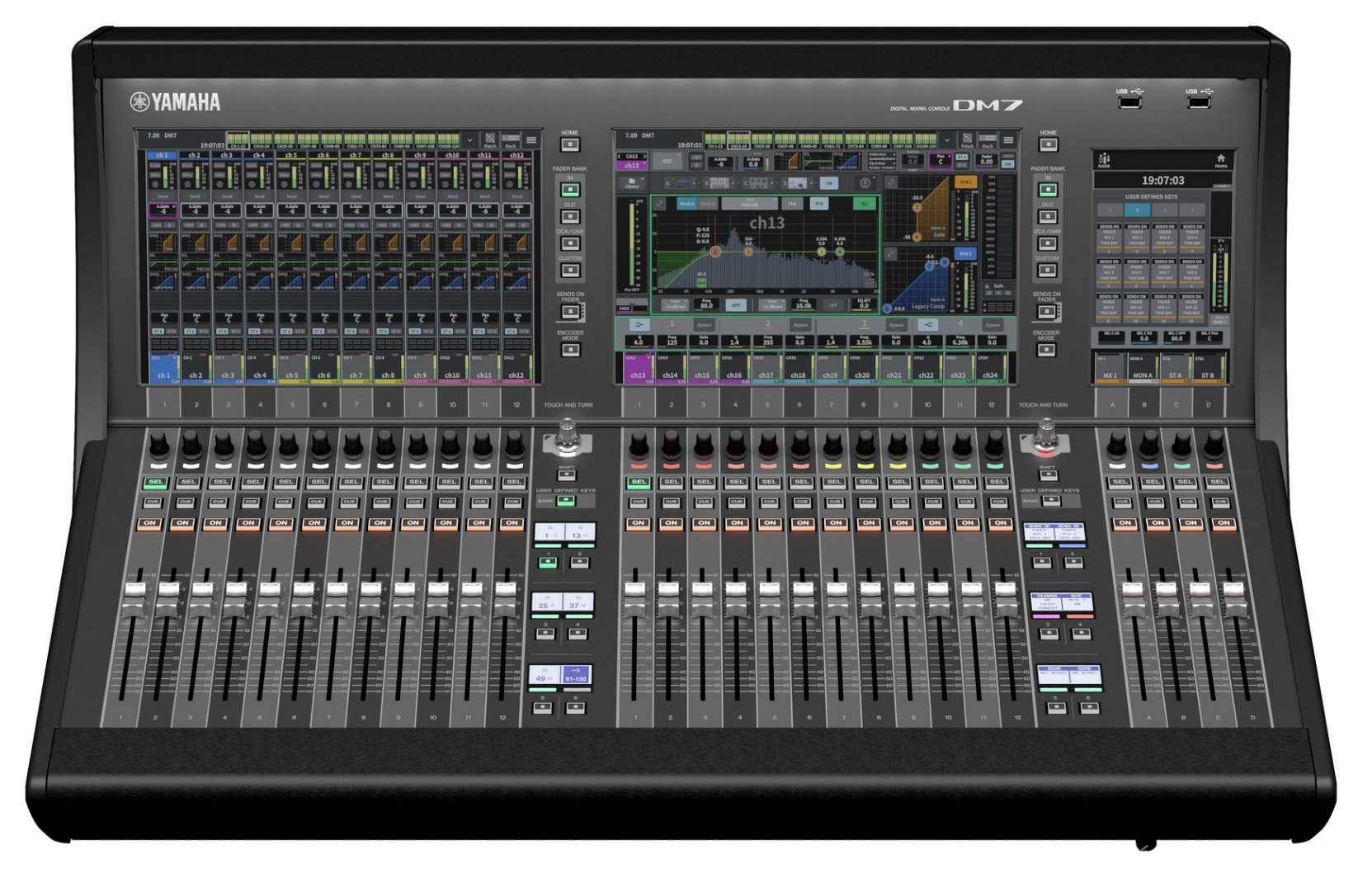Open the -12 dB/oct slope dropdown
The image size is (1358, 896).
(x=676, y=304)
